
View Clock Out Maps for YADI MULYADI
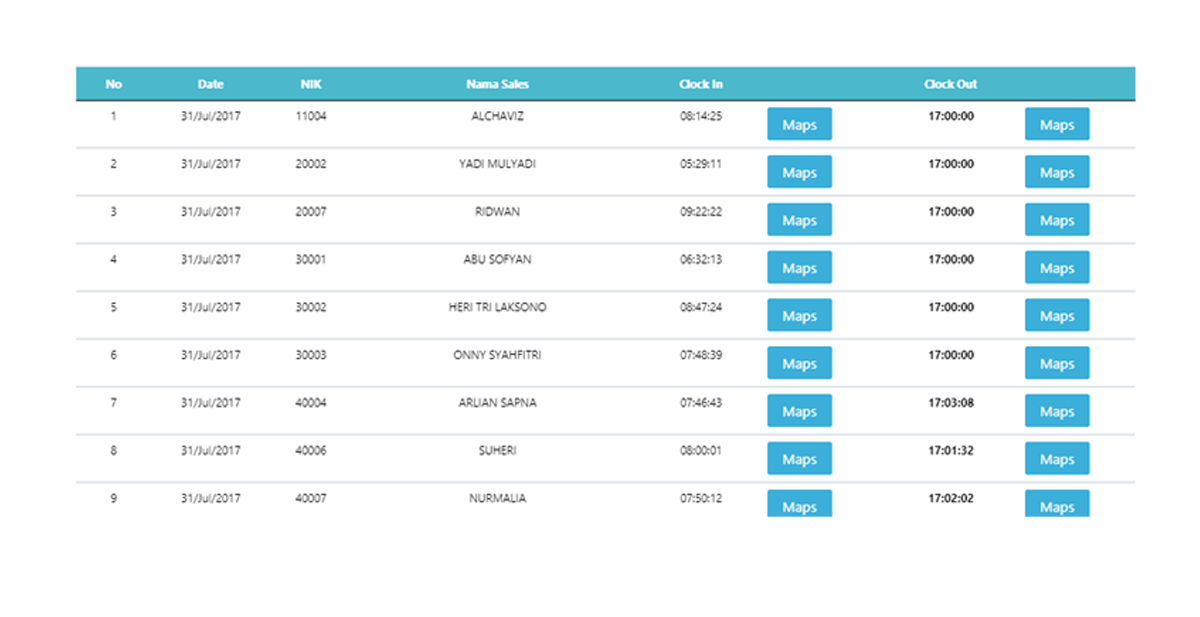point(1056,173)
